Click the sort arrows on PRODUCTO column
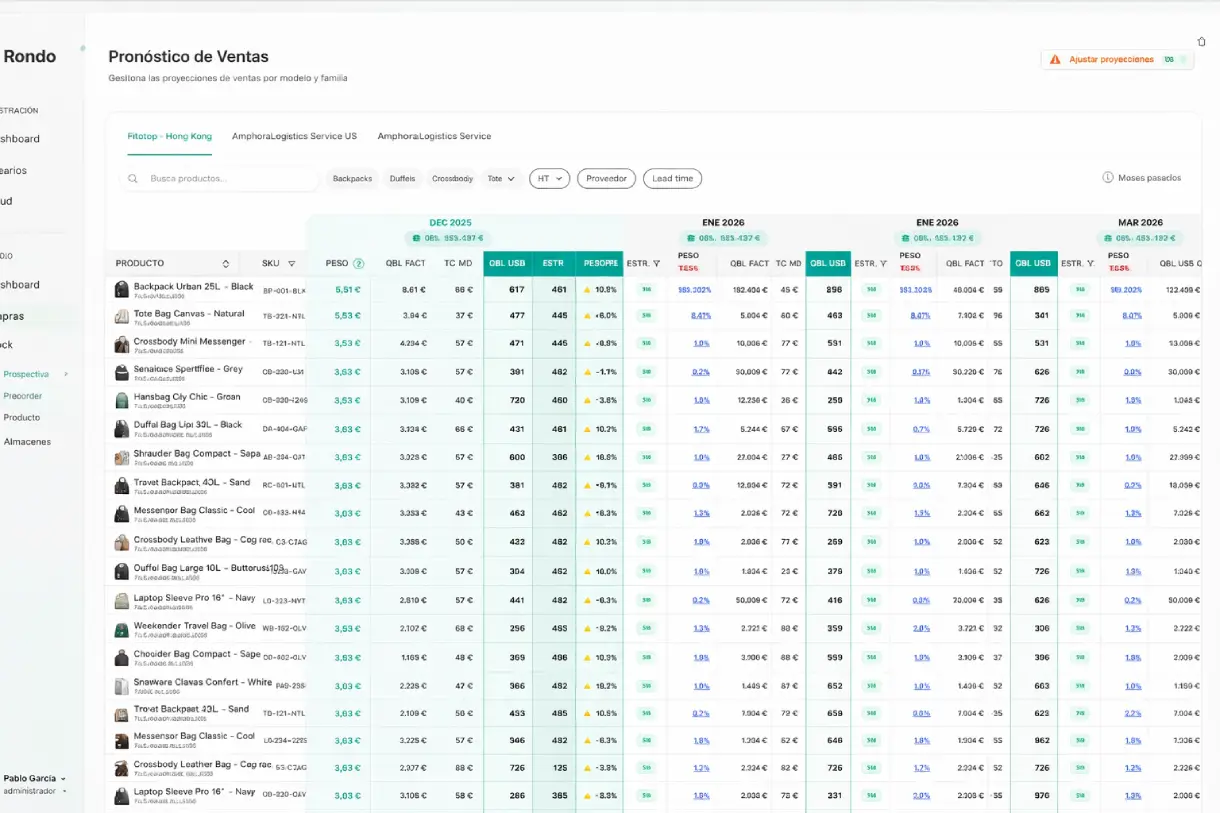This screenshot has width=1220, height=813. tap(226, 264)
